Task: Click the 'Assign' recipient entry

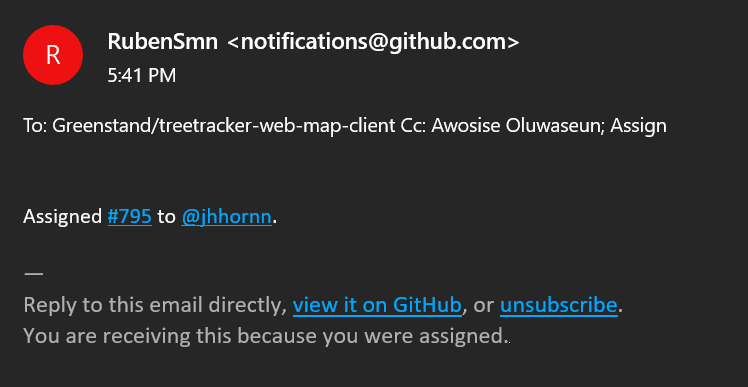Action: [639, 126]
